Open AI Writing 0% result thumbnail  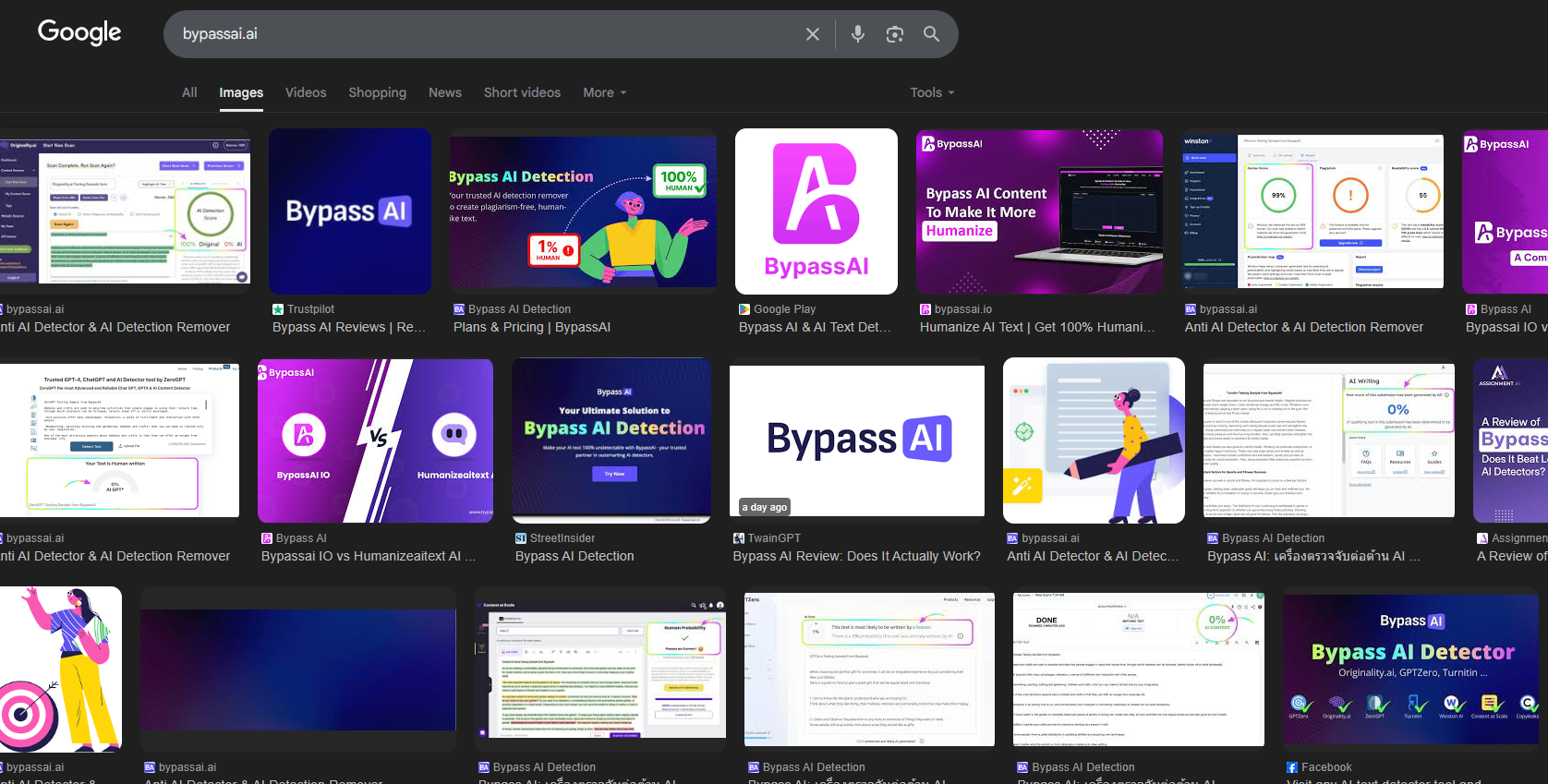tap(1329, 440)
